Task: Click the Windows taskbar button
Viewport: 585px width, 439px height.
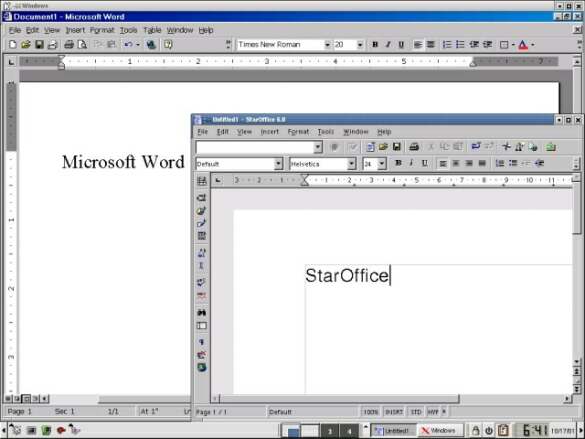Action: point(439,430)
